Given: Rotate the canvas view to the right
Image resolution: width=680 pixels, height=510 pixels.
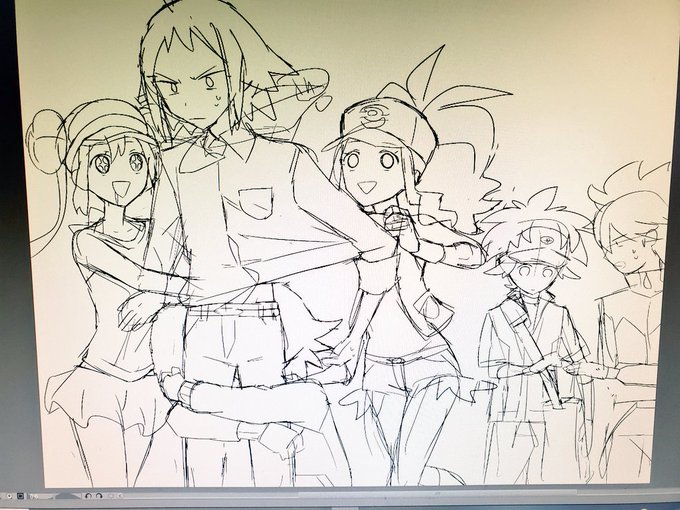Looking at the screenshot, I should 99,496.
